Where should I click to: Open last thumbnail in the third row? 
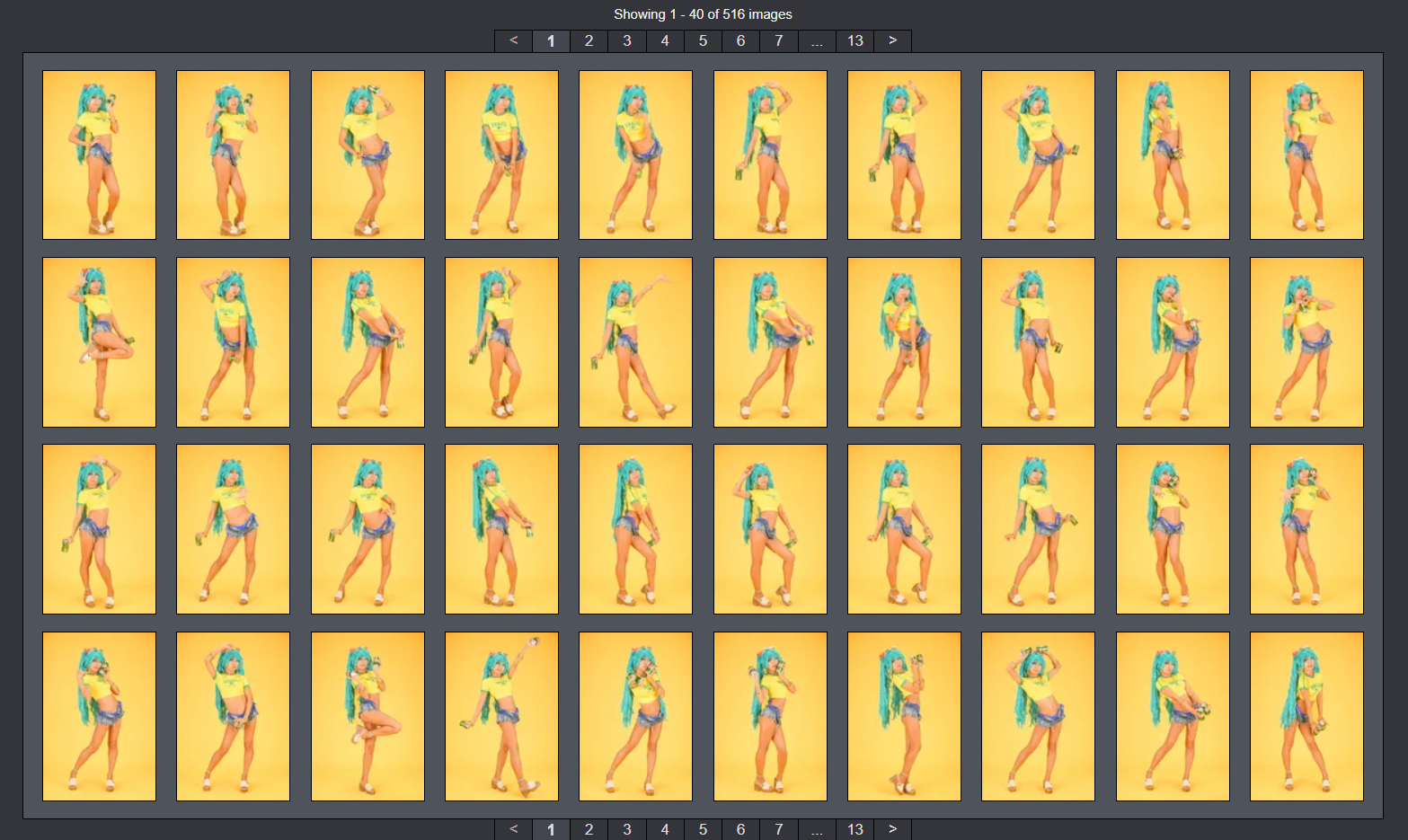click(x=1306, y=529)
